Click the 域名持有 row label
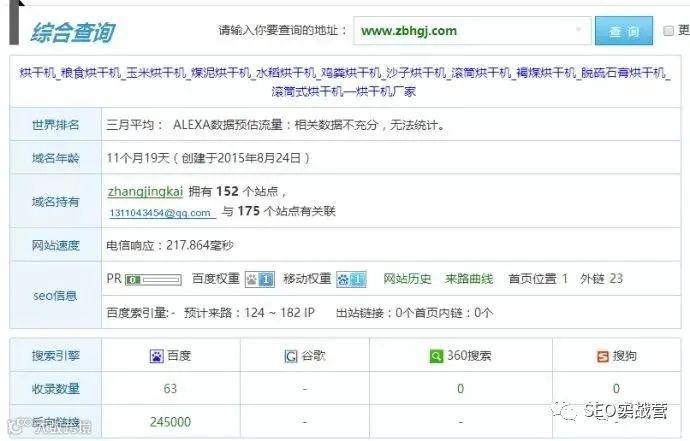The image size is (690, 441). coord(55,202)
